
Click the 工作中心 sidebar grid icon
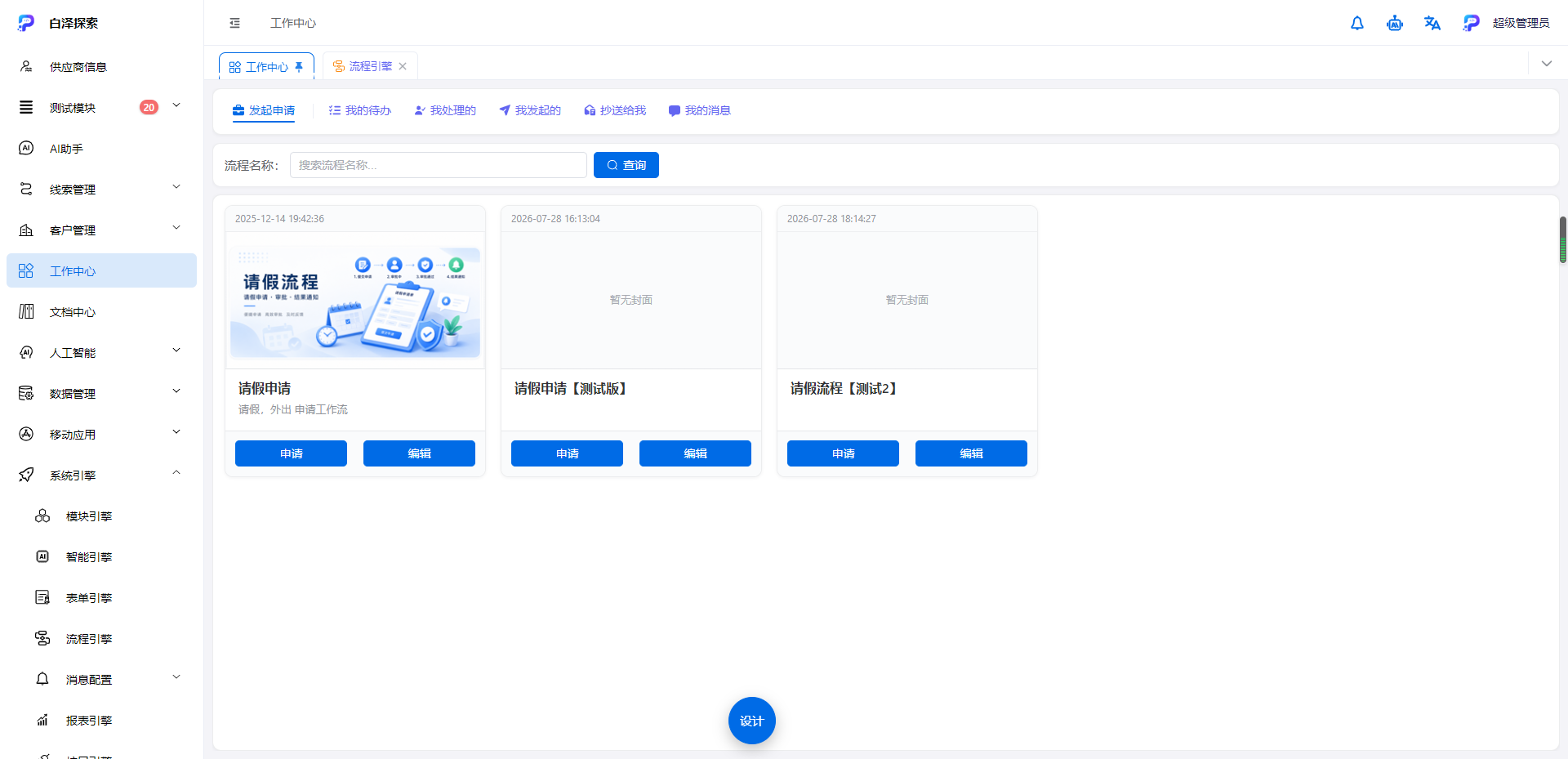point(26,270)
